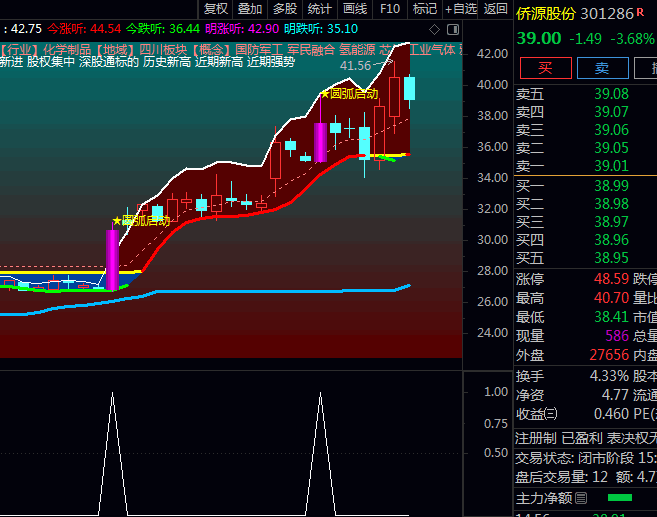The width and height of the screenshot is (657, 517).
Task: Click the 净资 value 4.77
Action: [615, 395]
